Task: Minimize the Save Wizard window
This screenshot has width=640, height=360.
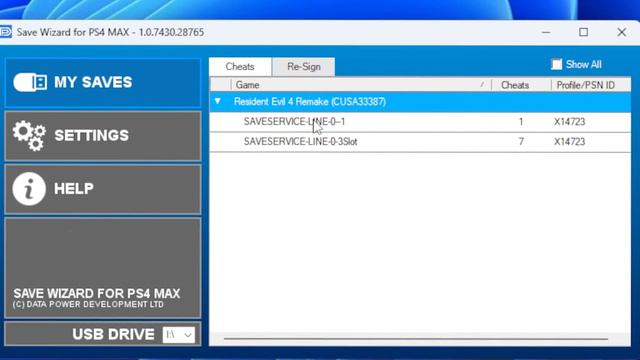Action: pyautogui.click(x=546, y=32)
